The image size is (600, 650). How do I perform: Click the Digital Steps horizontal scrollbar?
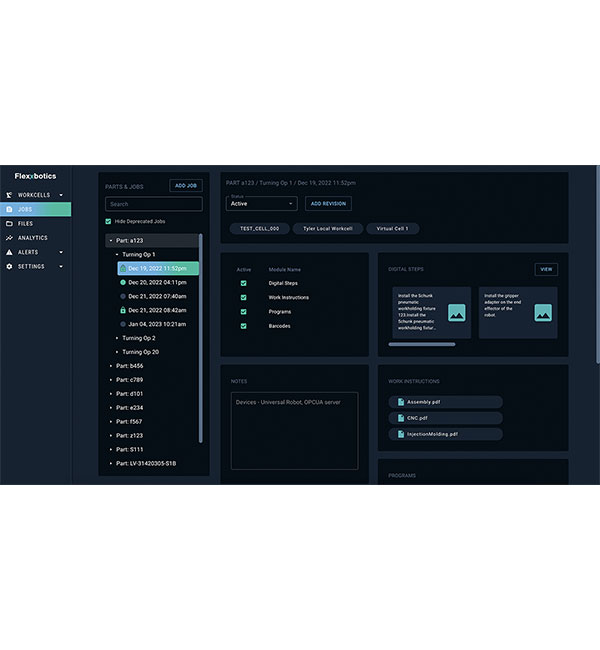coord(423,344)
